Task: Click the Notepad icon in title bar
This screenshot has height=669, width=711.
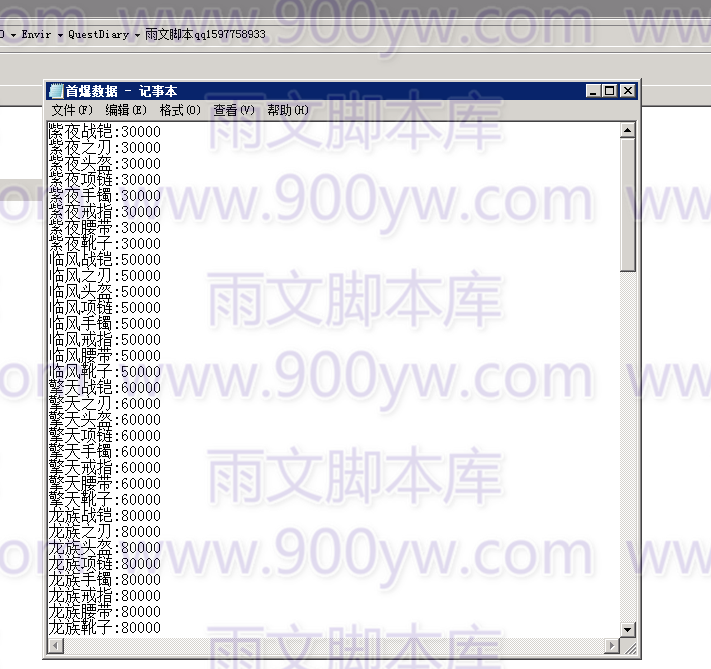Action: [56, 91]
